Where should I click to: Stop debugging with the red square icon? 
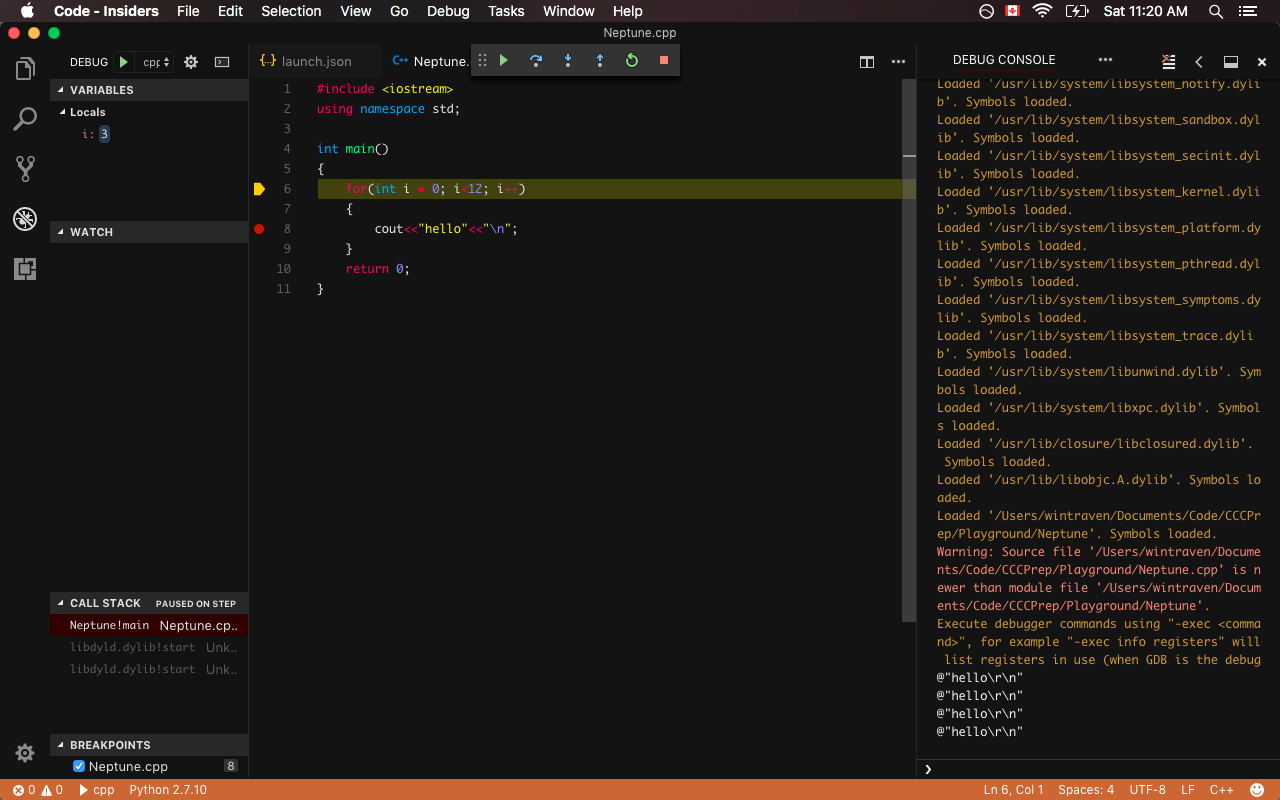pyautogui.click(x=663, y=60)
